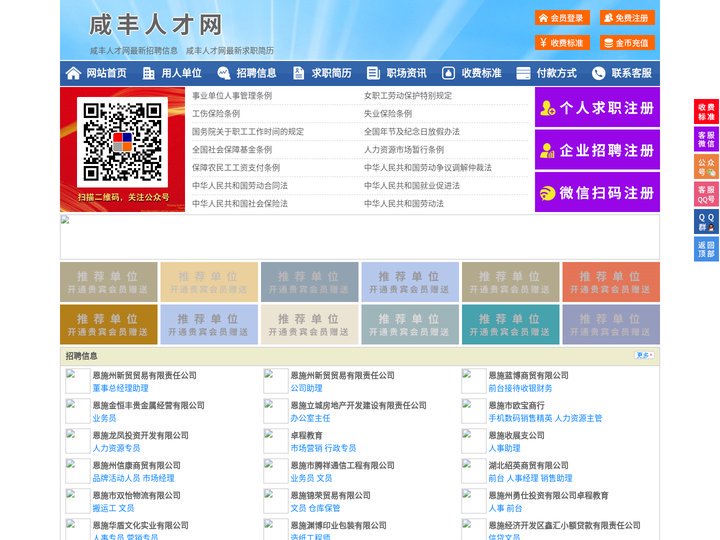720x540 pixels.
Task: Open 中华人民共和国就业促进法 link
Action: 412,186
